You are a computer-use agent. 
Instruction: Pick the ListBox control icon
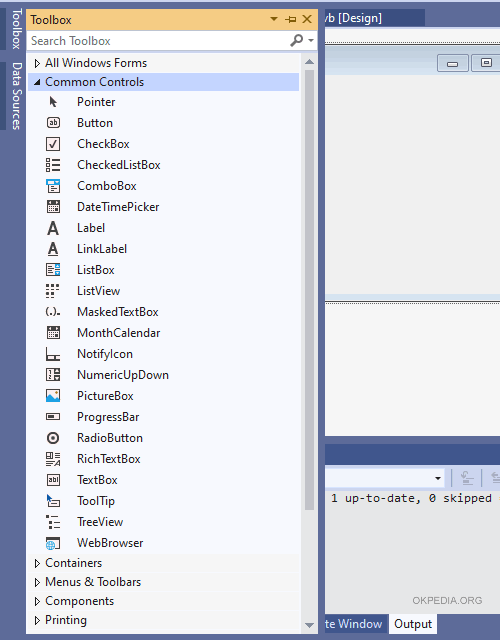tap(53, 270)
